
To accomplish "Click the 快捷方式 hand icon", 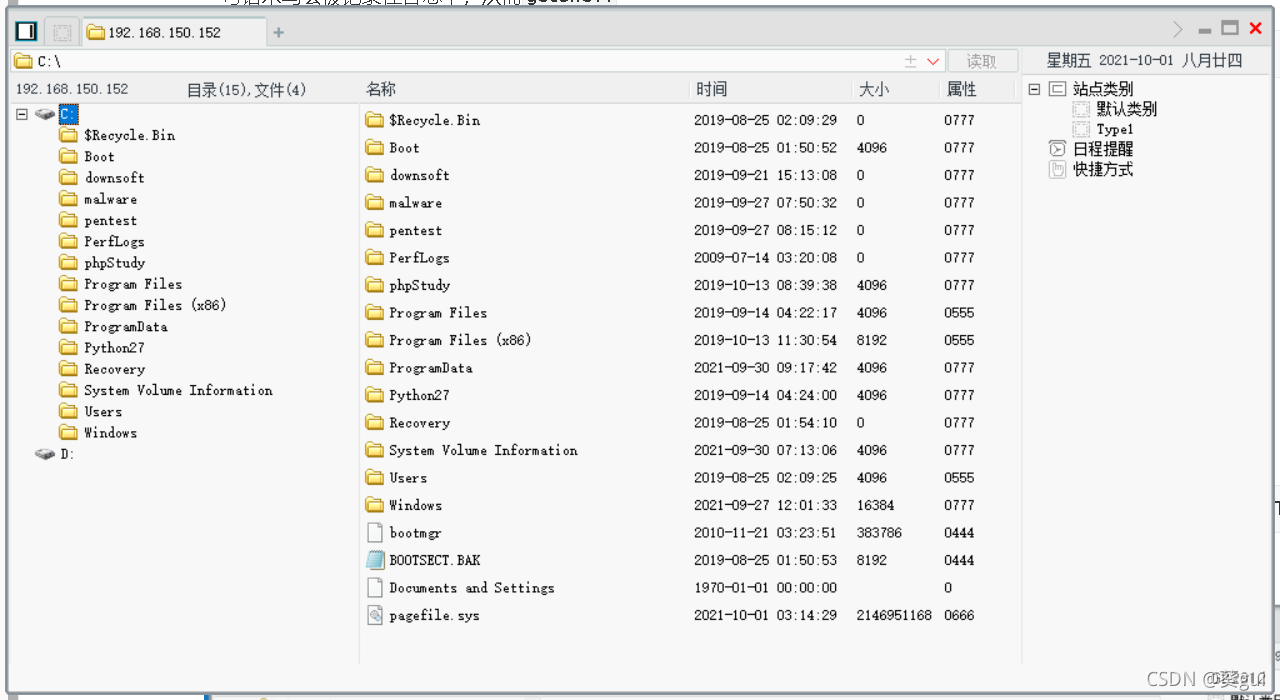I will [1057, 169].
